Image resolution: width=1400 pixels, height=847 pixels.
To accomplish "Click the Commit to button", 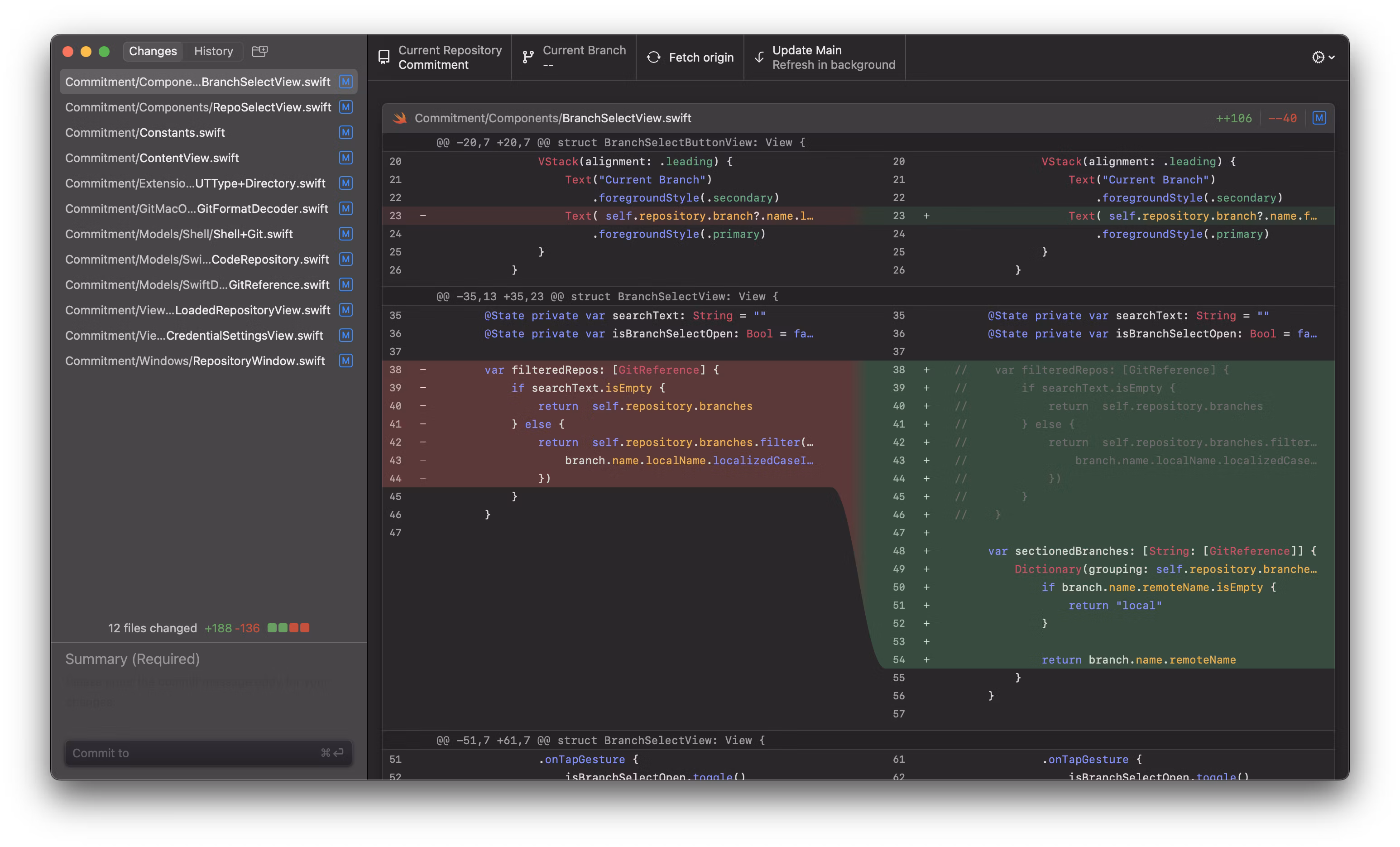I will tap(209, 753).
